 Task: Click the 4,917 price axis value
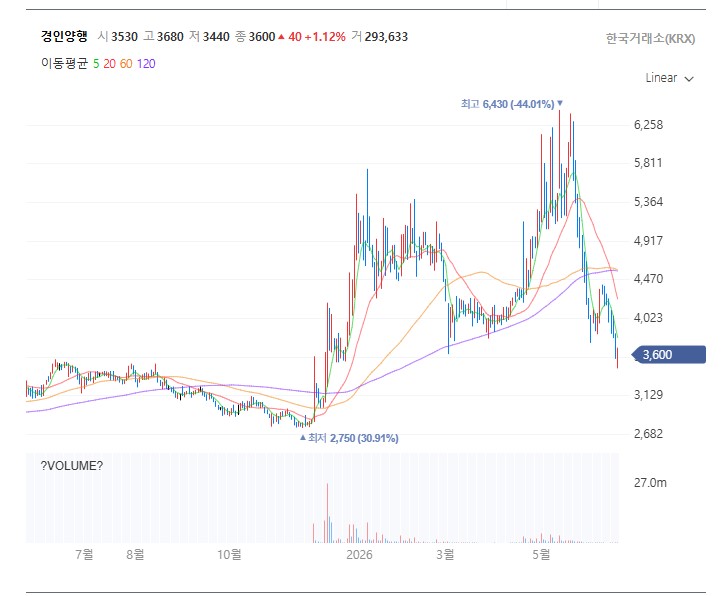(x=648, y=240)
